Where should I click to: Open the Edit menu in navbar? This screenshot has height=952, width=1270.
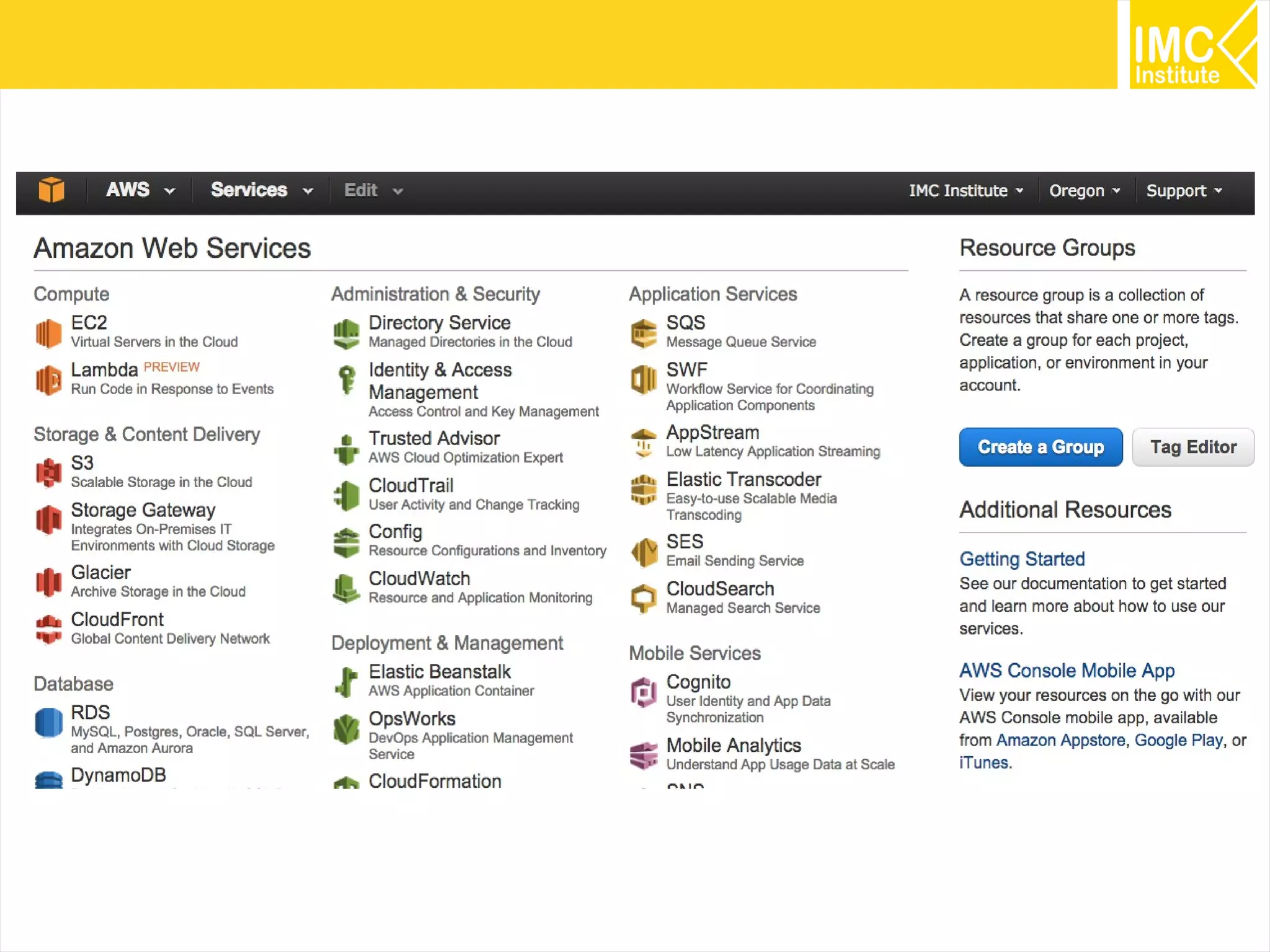[373, 190]
